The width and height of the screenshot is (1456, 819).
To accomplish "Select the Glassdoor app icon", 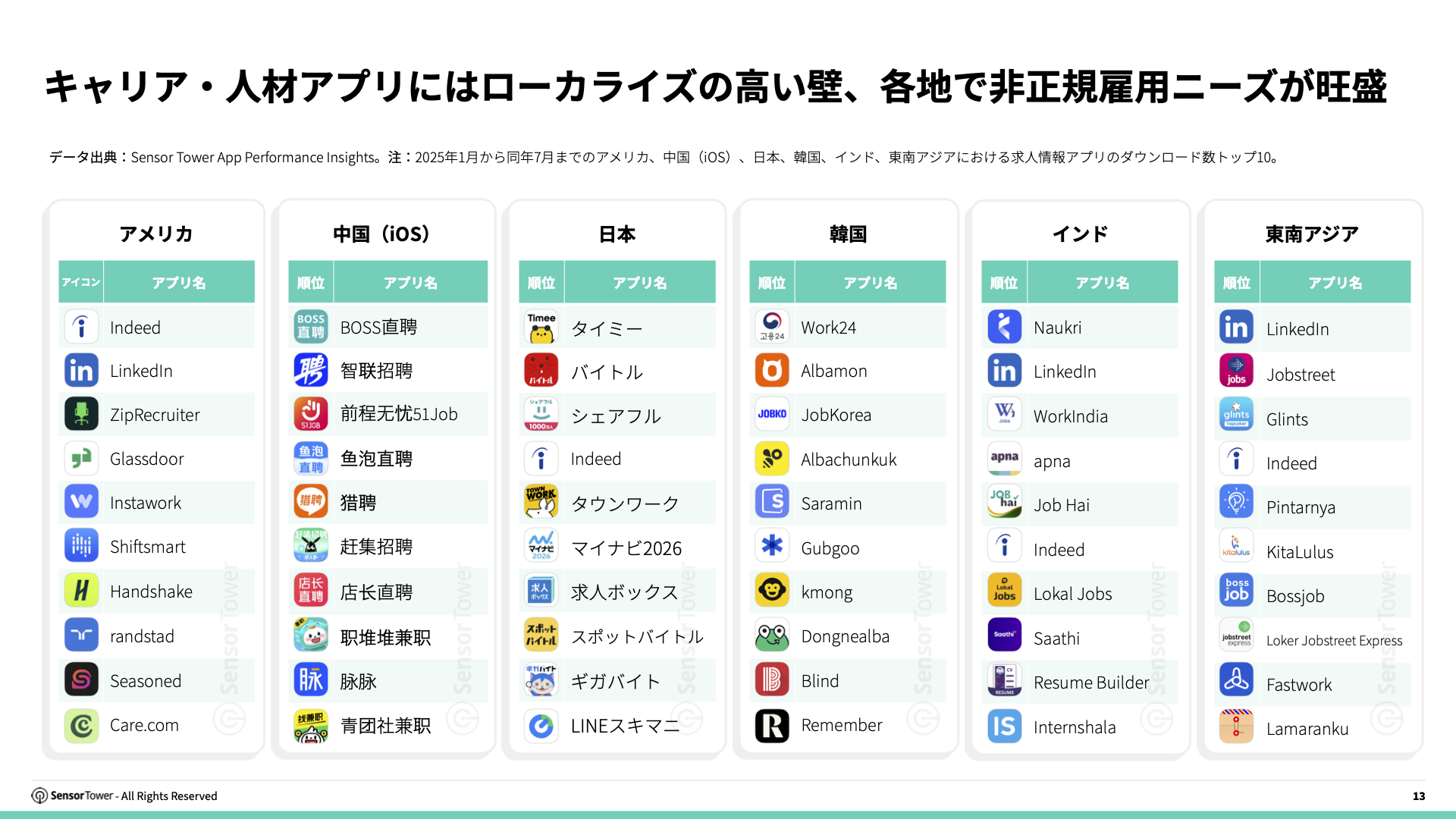I will (x=81, y=459).
